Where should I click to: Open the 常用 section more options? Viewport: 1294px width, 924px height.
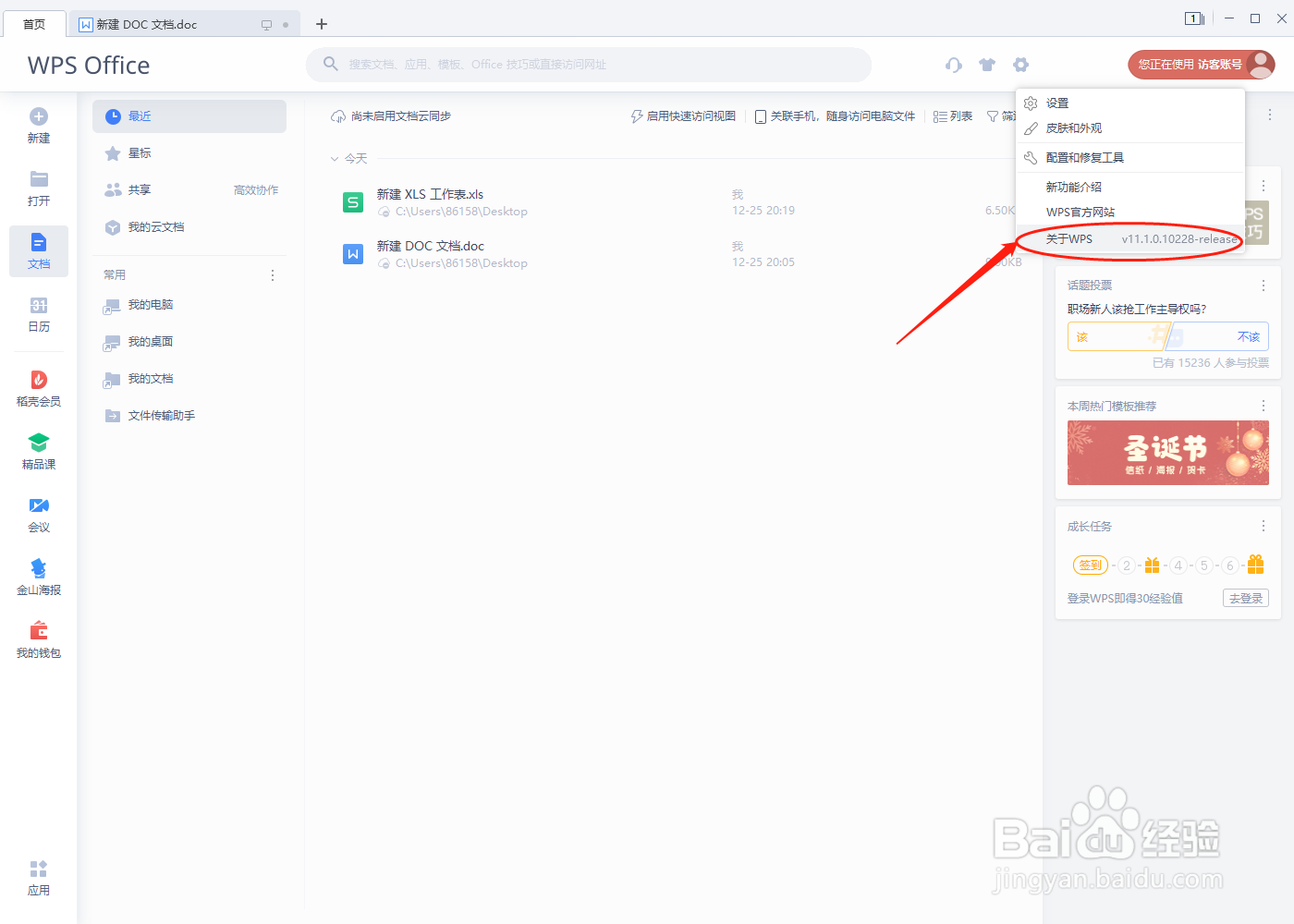click(x=273, y=275)
